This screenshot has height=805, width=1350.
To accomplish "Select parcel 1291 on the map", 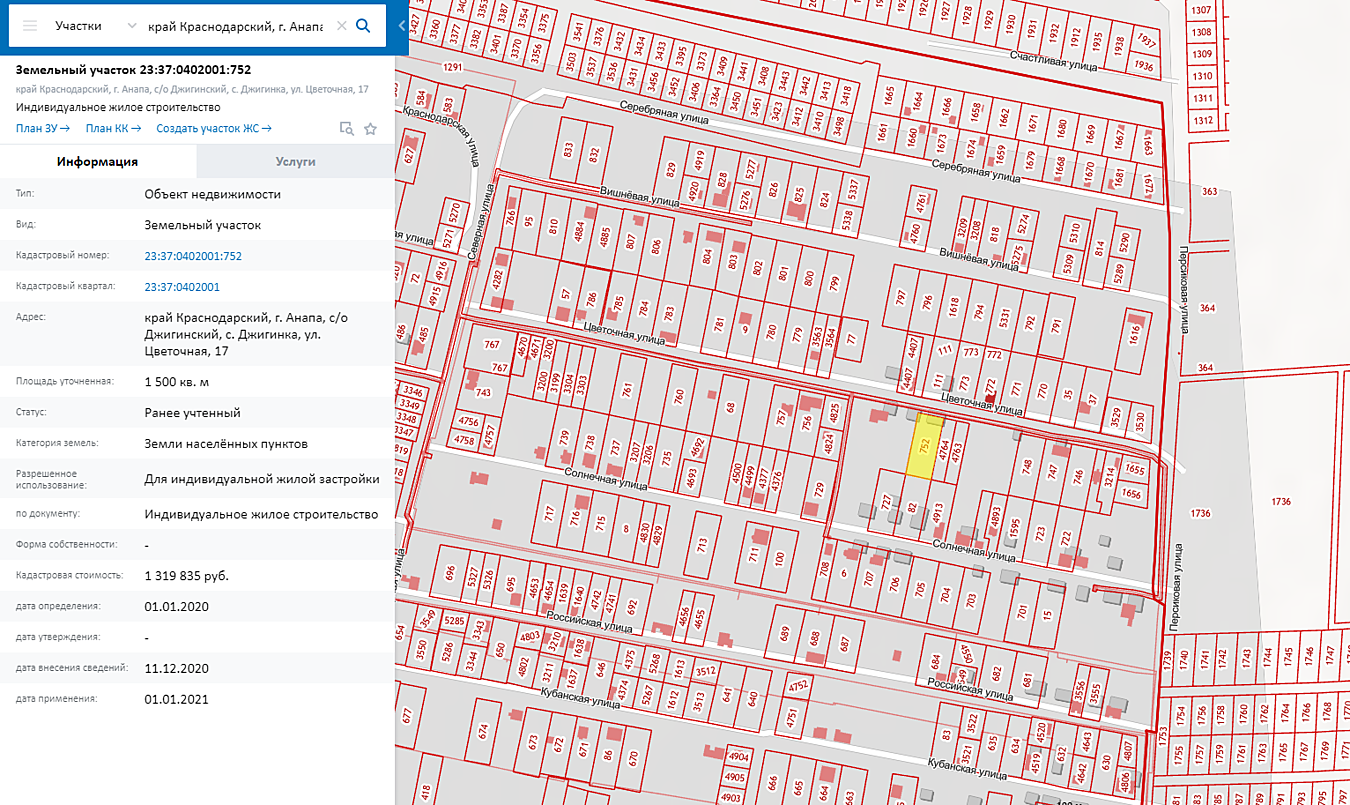I will pyautogui.click(x=454, y=67).
